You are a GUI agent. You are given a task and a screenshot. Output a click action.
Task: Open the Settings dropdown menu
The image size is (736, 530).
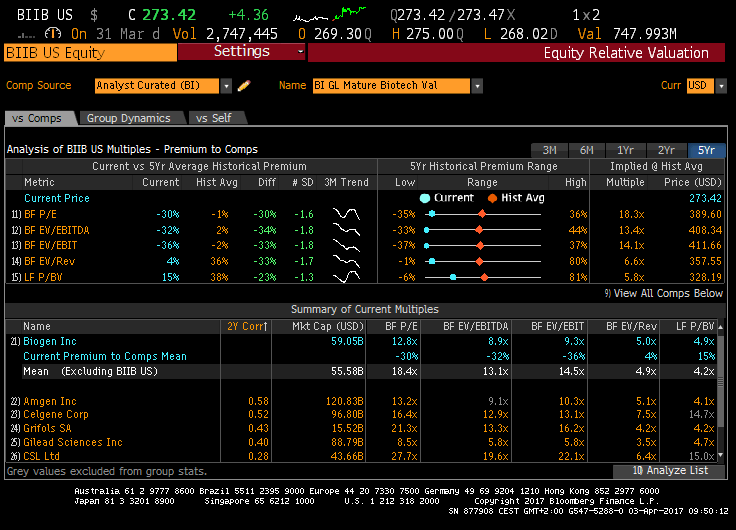pos(242,52)
